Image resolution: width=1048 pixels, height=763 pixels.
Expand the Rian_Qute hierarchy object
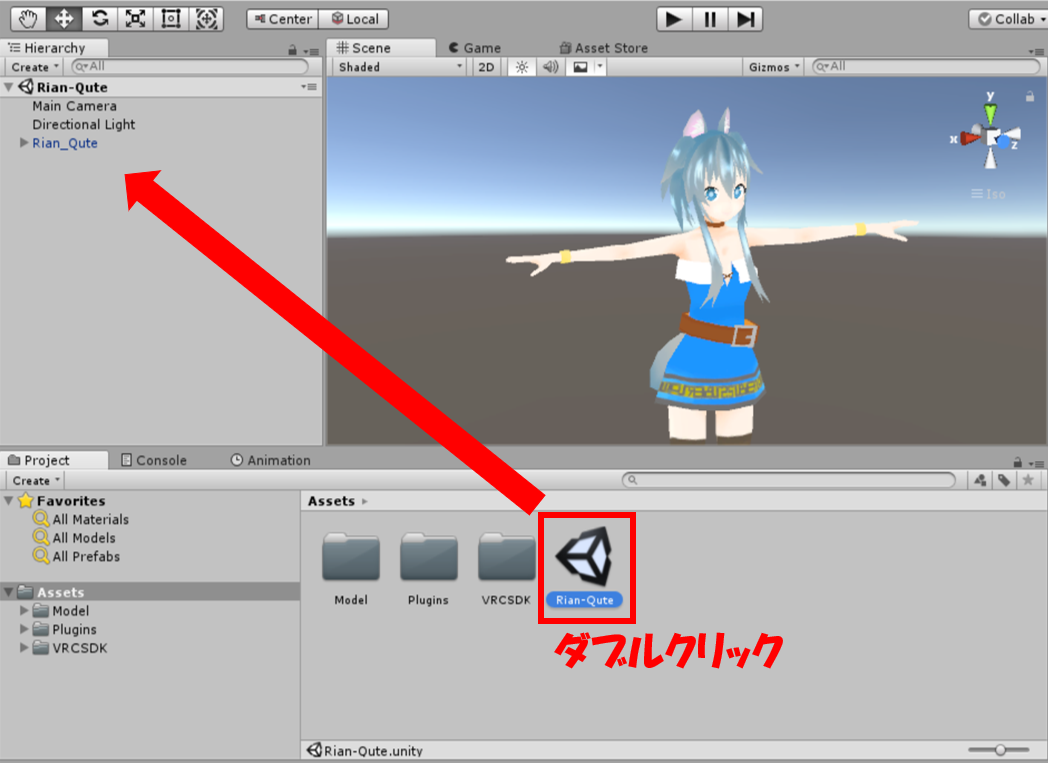point(24,143)
